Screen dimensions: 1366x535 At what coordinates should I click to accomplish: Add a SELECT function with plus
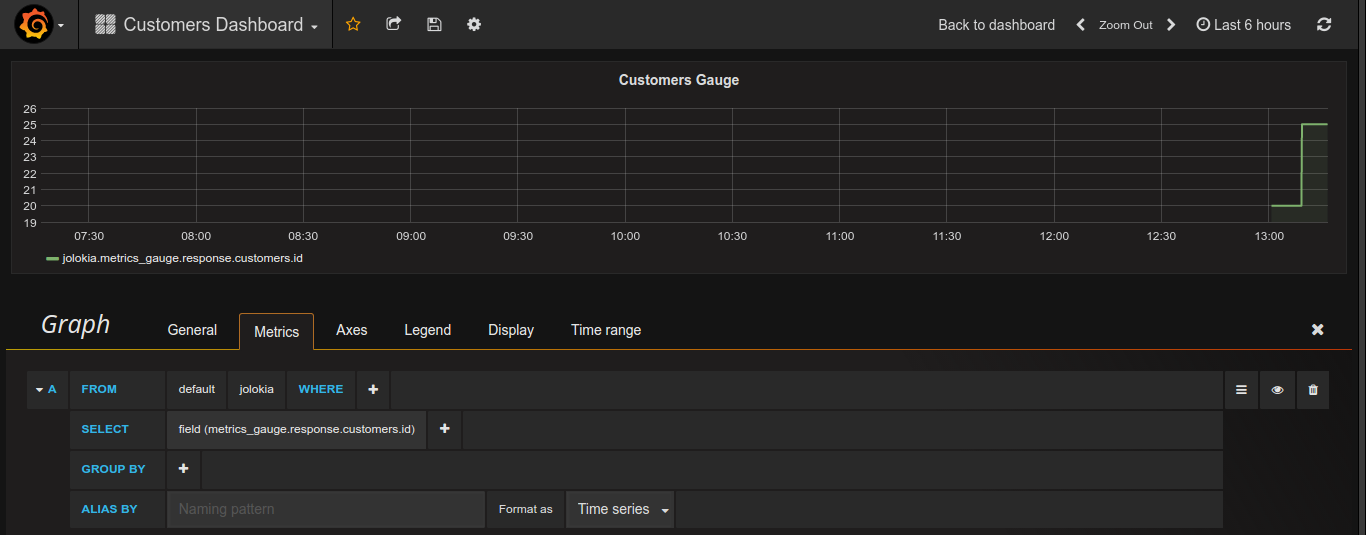click(445, 429)
